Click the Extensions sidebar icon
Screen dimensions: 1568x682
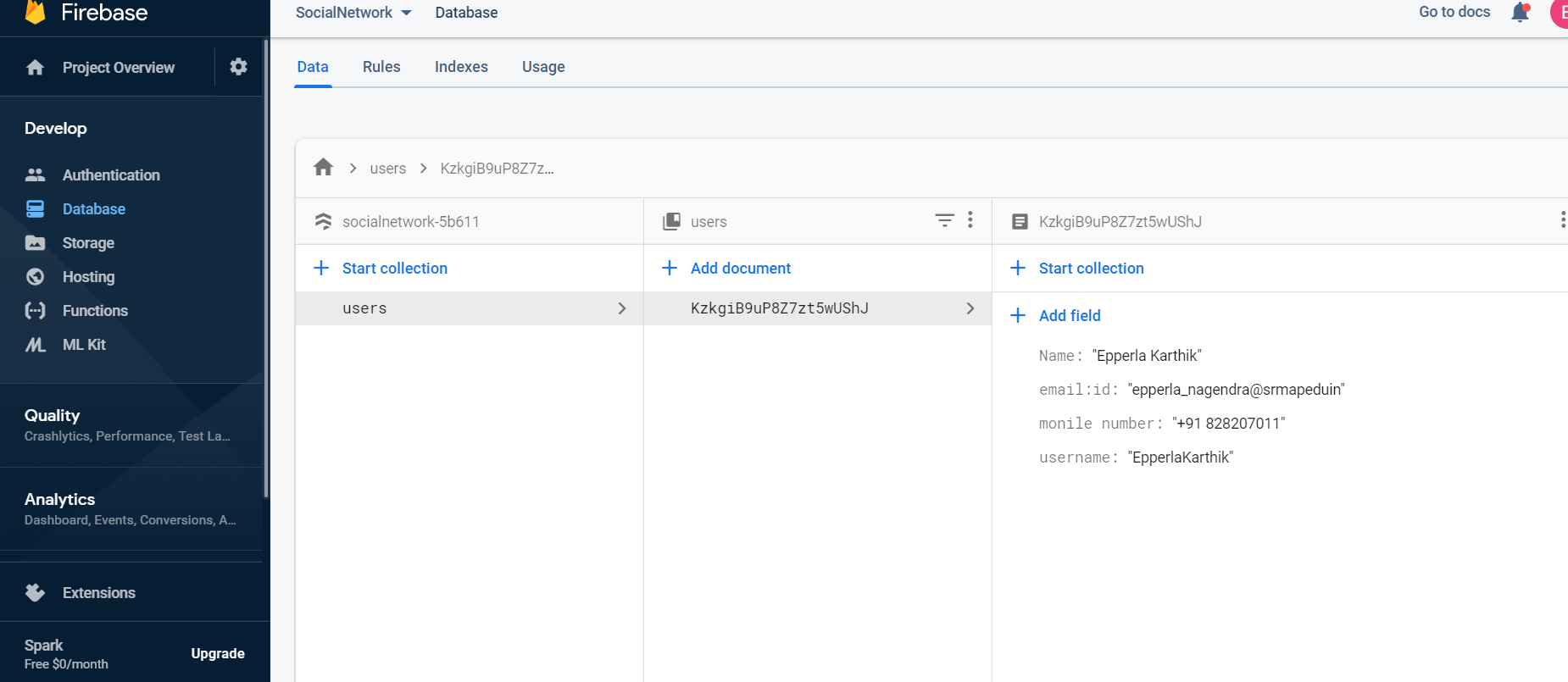pos(36,593)
